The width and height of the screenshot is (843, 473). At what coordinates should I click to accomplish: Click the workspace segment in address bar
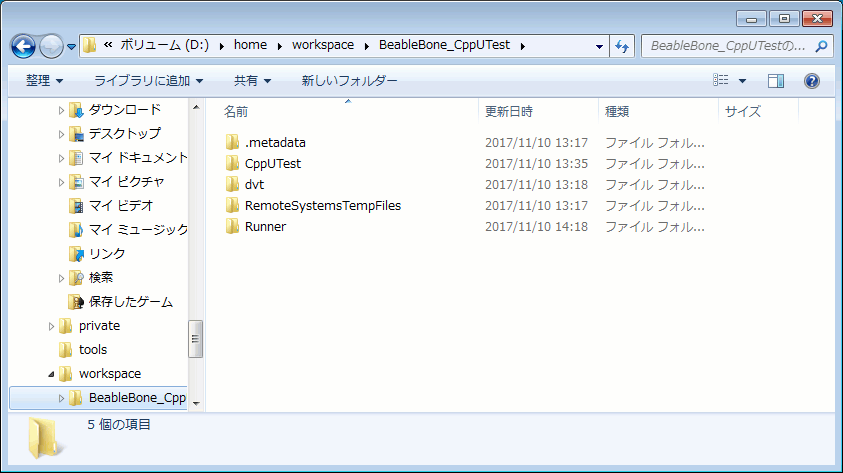tap(323, 45)
